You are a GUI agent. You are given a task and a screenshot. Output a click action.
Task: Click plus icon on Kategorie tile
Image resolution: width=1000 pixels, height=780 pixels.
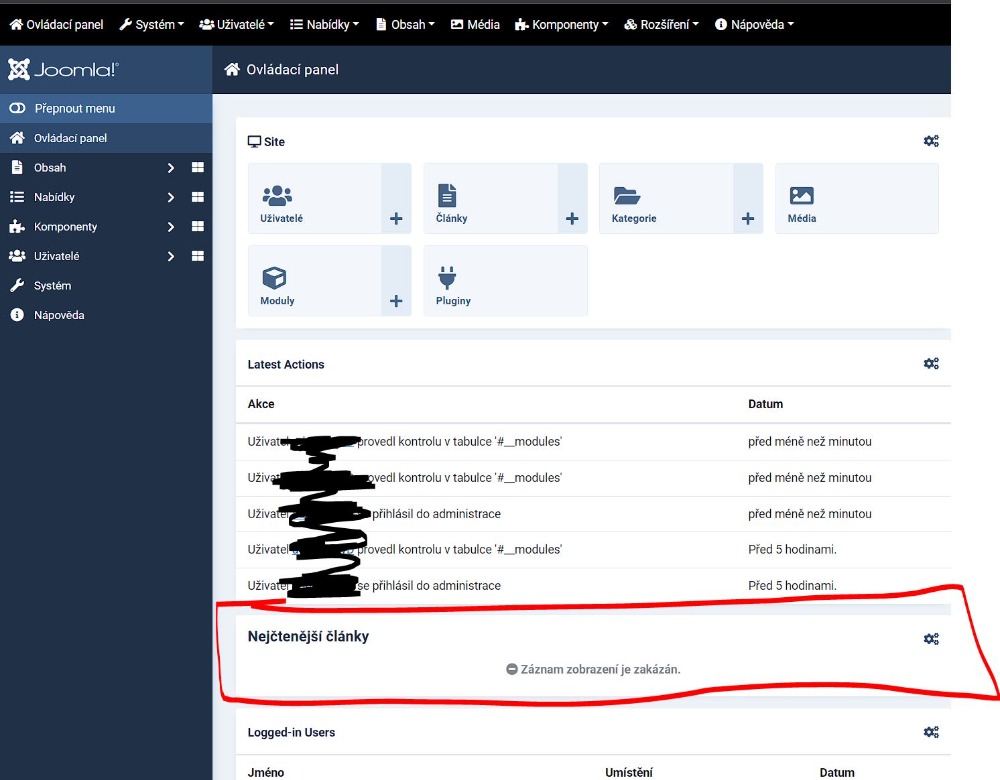click(748, 219)
